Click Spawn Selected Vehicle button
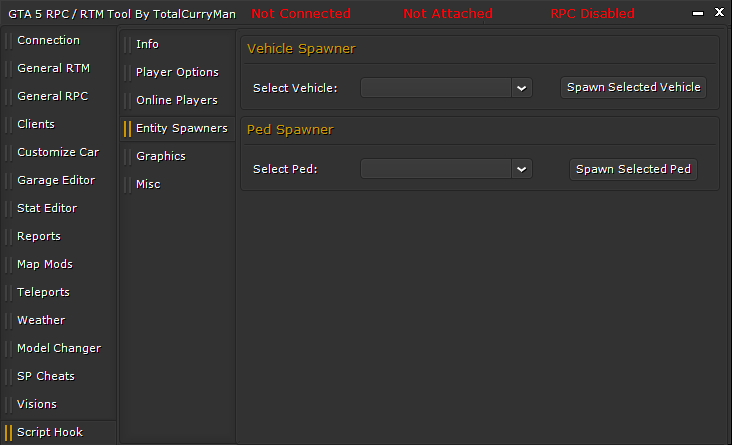The image size is (732, 446). (x=633, y=87)
